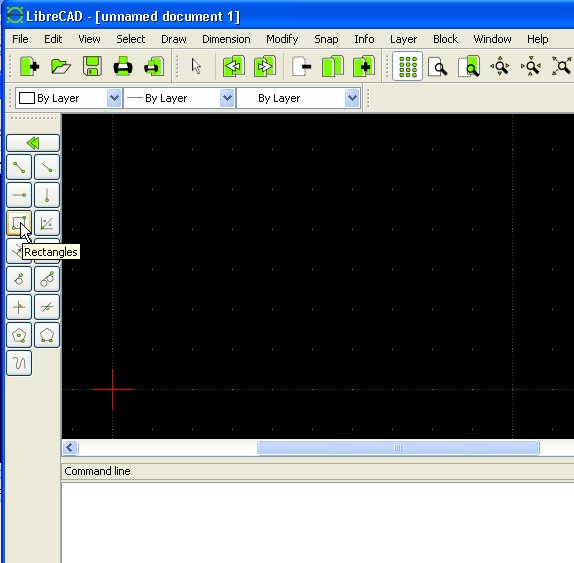Click the Paste icon in toolbar
Screen dimensions: 574x563
pos(364,67)
